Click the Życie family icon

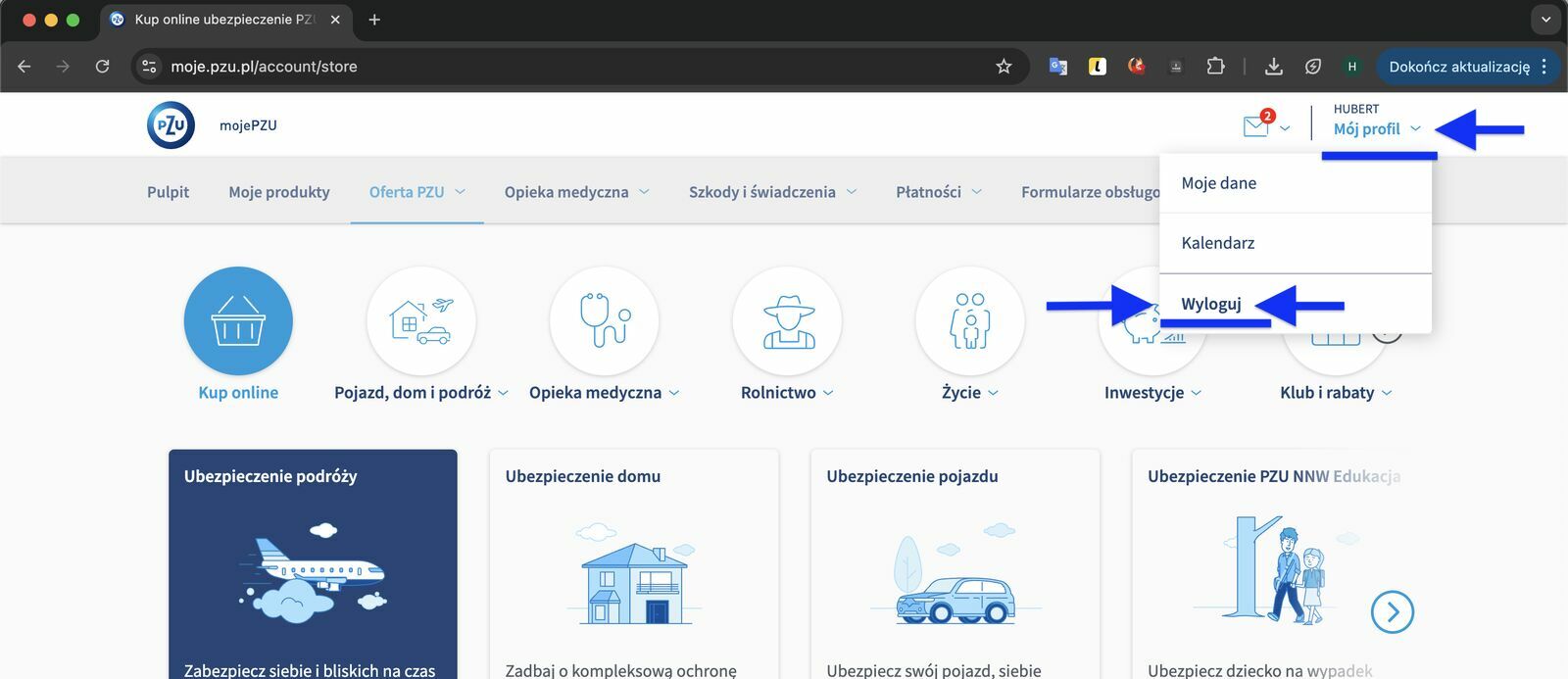[x=969, y=320]
